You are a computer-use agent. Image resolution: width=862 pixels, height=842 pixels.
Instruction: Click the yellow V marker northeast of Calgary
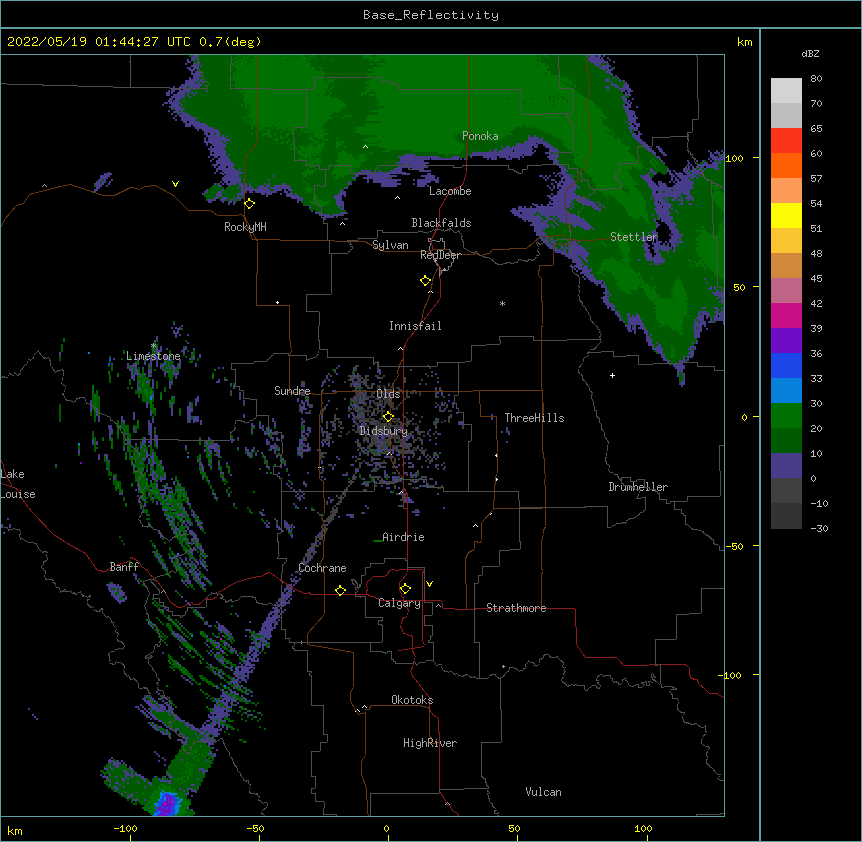pos(429,584)
